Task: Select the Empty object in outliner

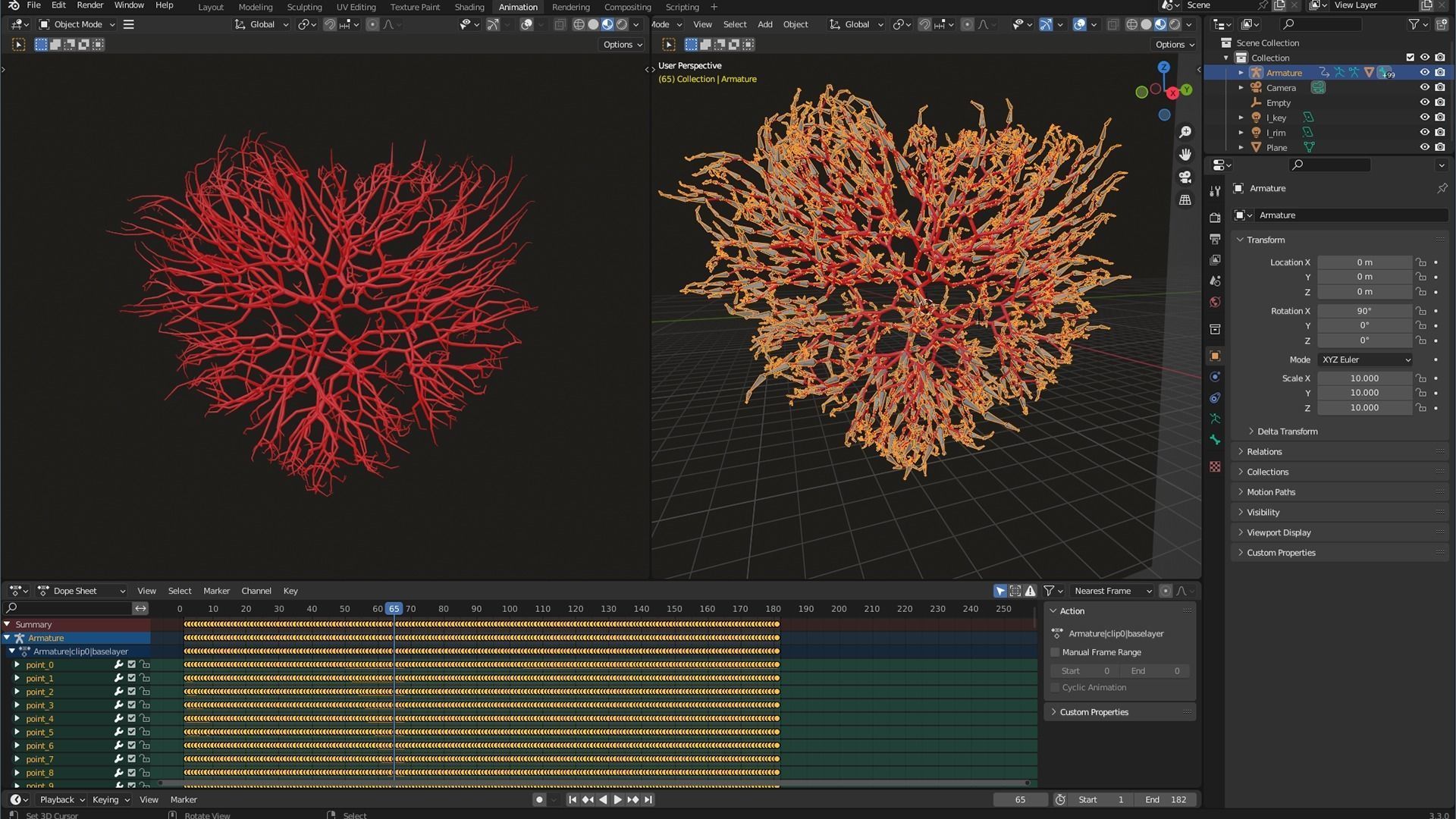Action: (1278, 102)
